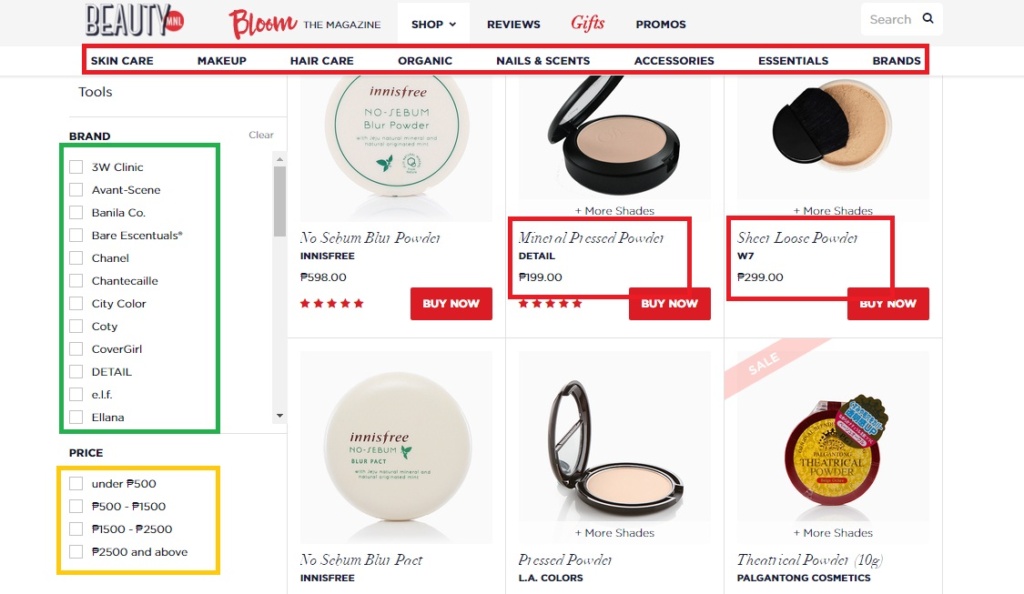1024x594 pixels.
Task: Expand more shades for Sheer Loose Powder
Action: coord(833,211)
